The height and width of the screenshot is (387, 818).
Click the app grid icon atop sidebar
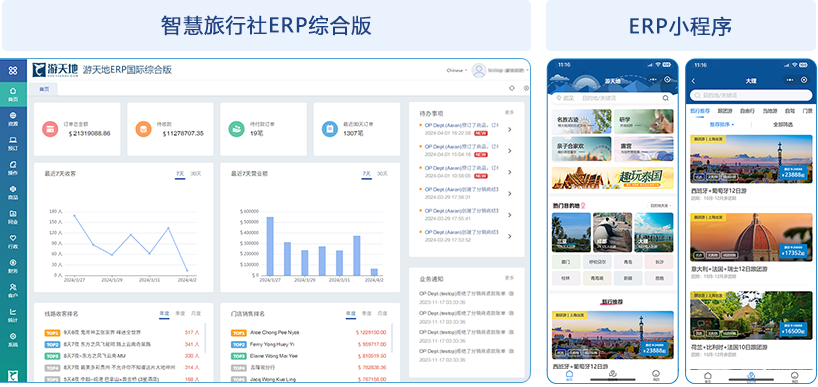[14, 70]
